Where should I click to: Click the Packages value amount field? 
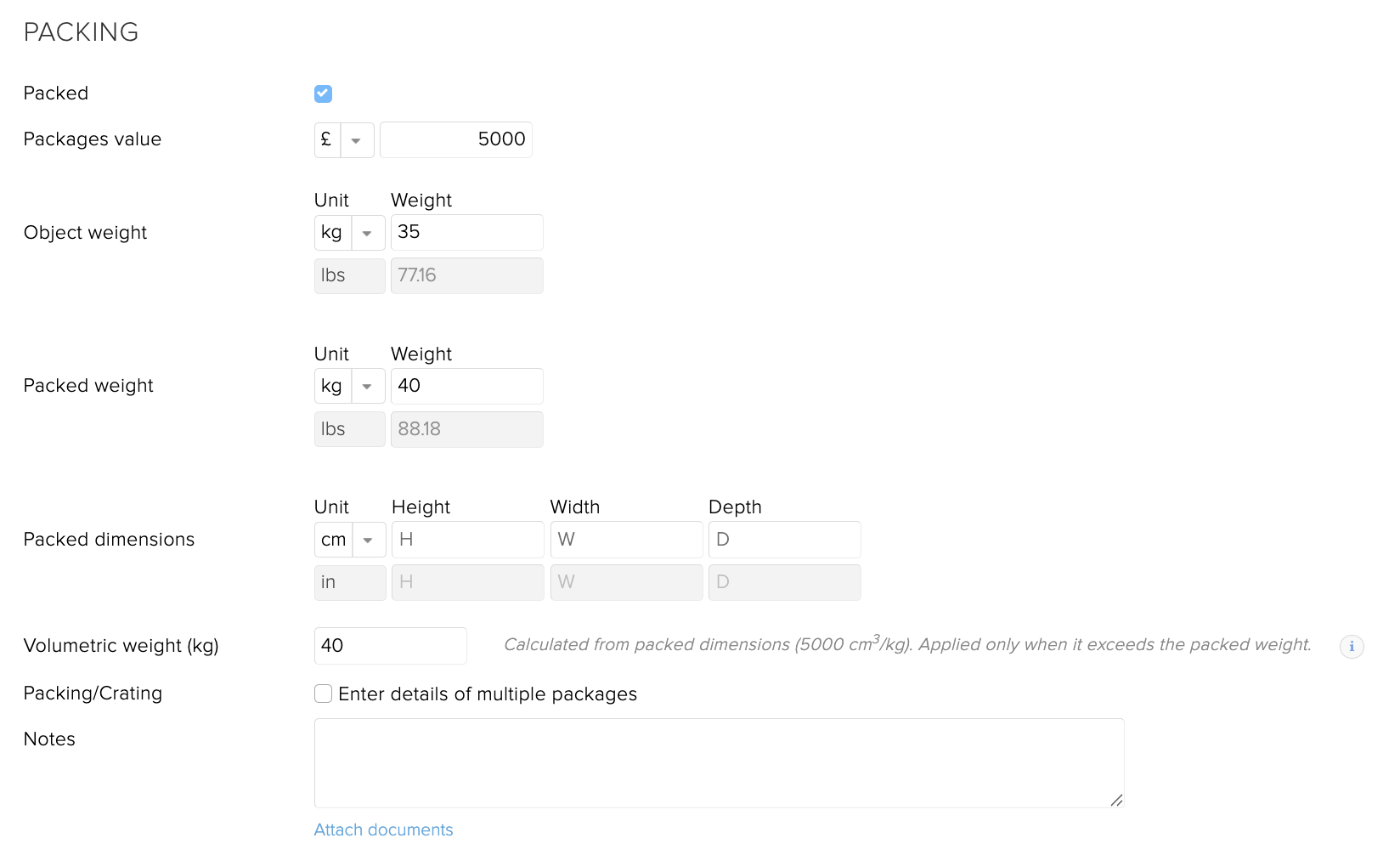456,140
